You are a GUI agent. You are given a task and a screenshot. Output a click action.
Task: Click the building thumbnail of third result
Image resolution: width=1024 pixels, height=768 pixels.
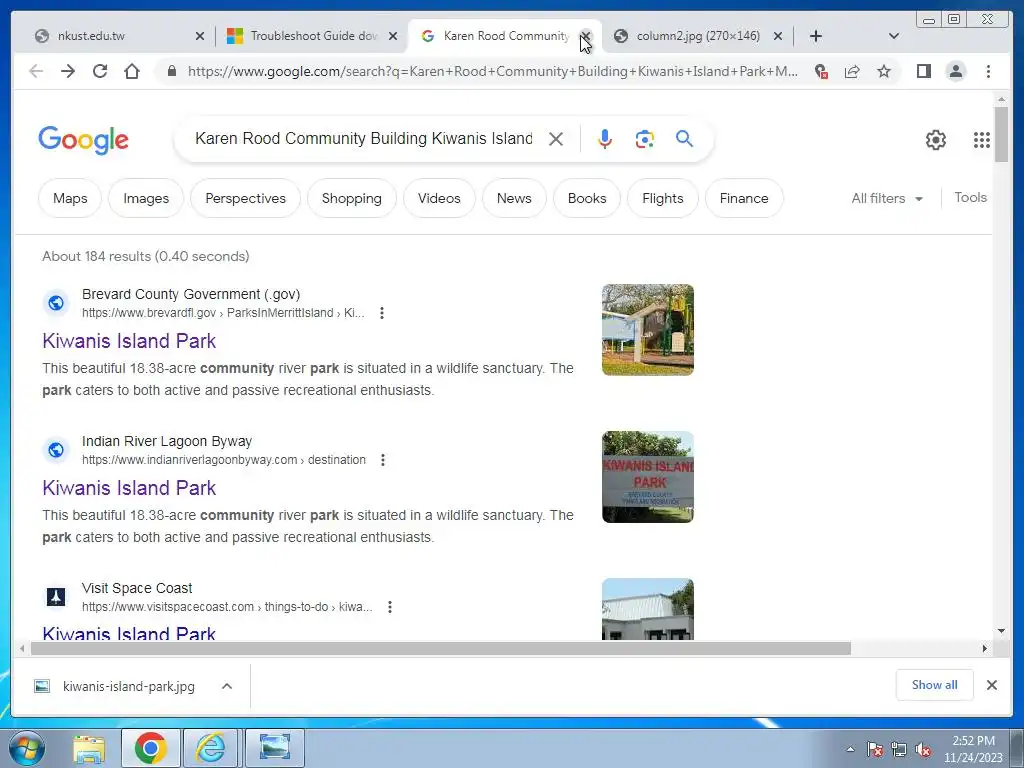point(648,609)
